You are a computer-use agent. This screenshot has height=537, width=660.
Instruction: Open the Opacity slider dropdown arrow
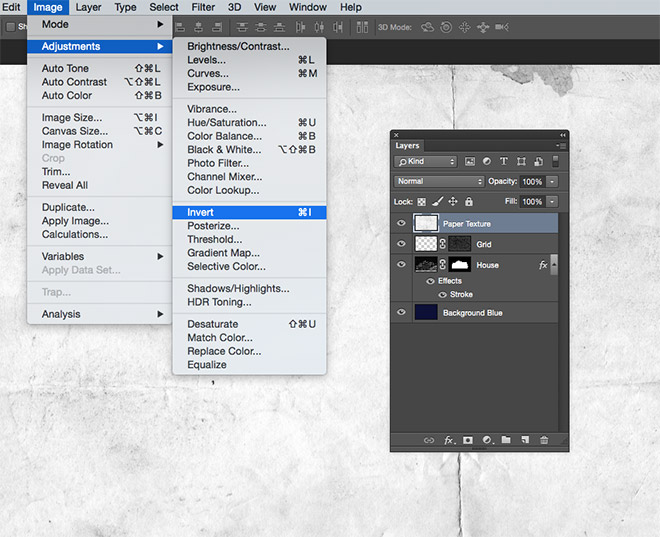[x=553, y=182]
